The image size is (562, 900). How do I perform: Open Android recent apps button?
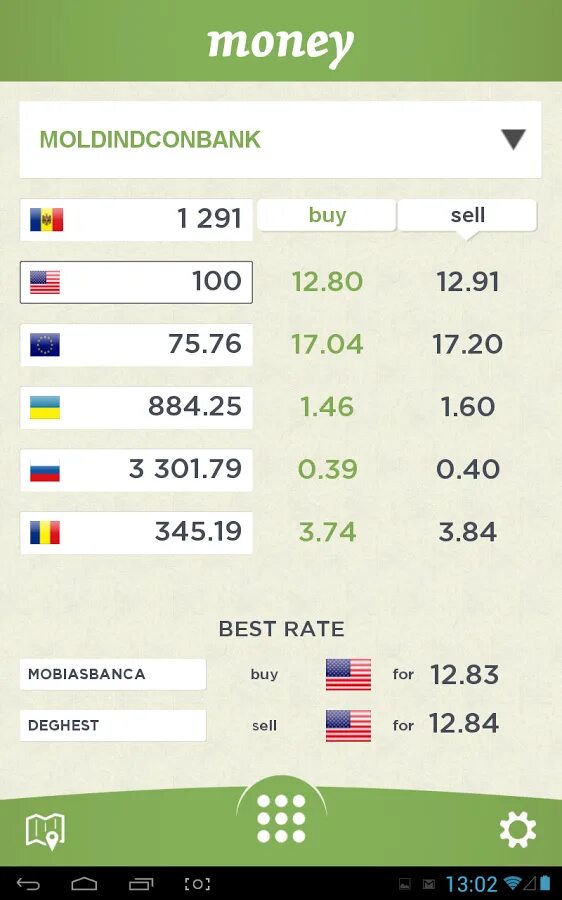pos(141,884)
